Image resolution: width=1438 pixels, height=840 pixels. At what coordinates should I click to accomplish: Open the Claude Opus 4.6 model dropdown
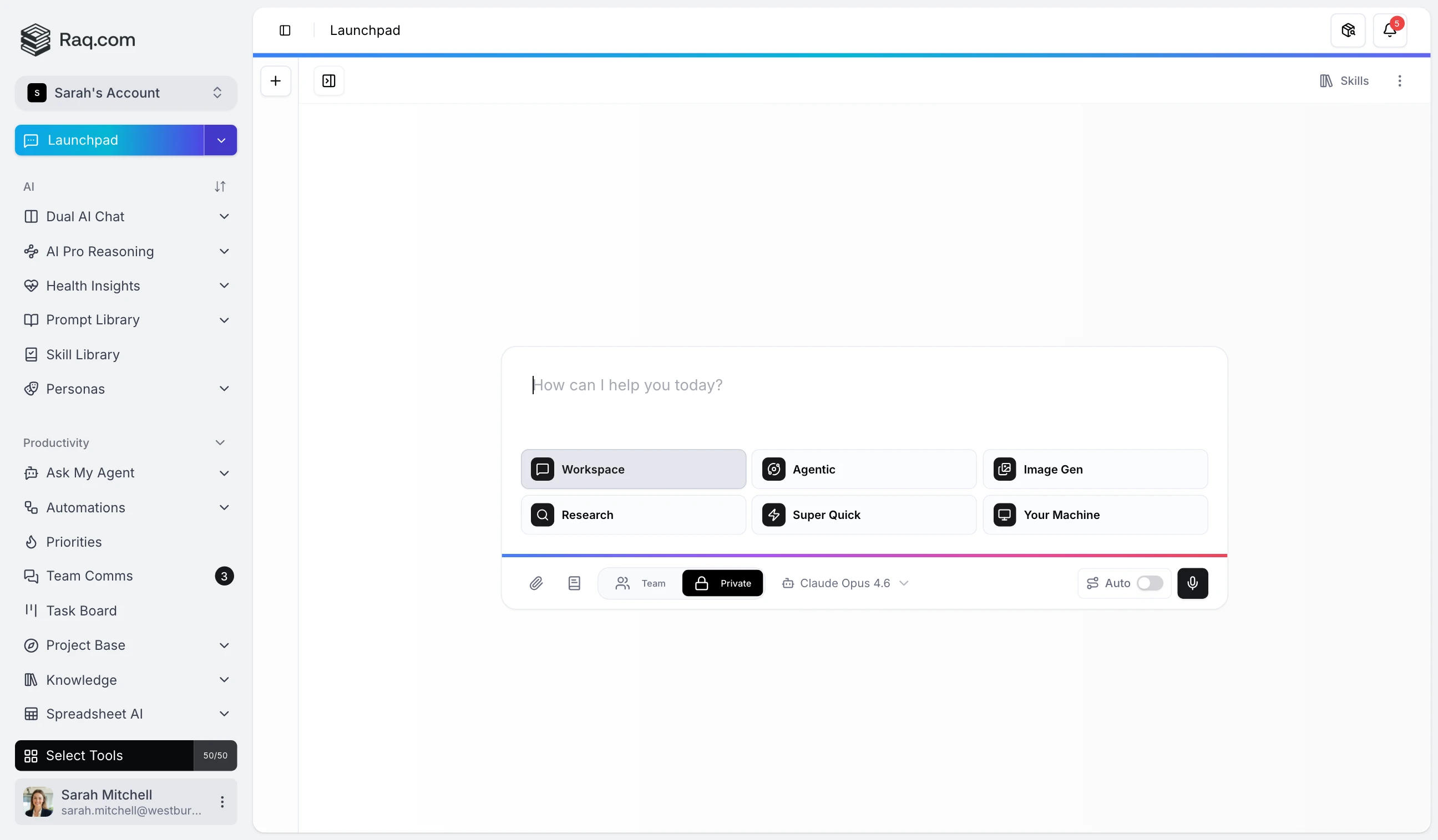tap(845, 583)
